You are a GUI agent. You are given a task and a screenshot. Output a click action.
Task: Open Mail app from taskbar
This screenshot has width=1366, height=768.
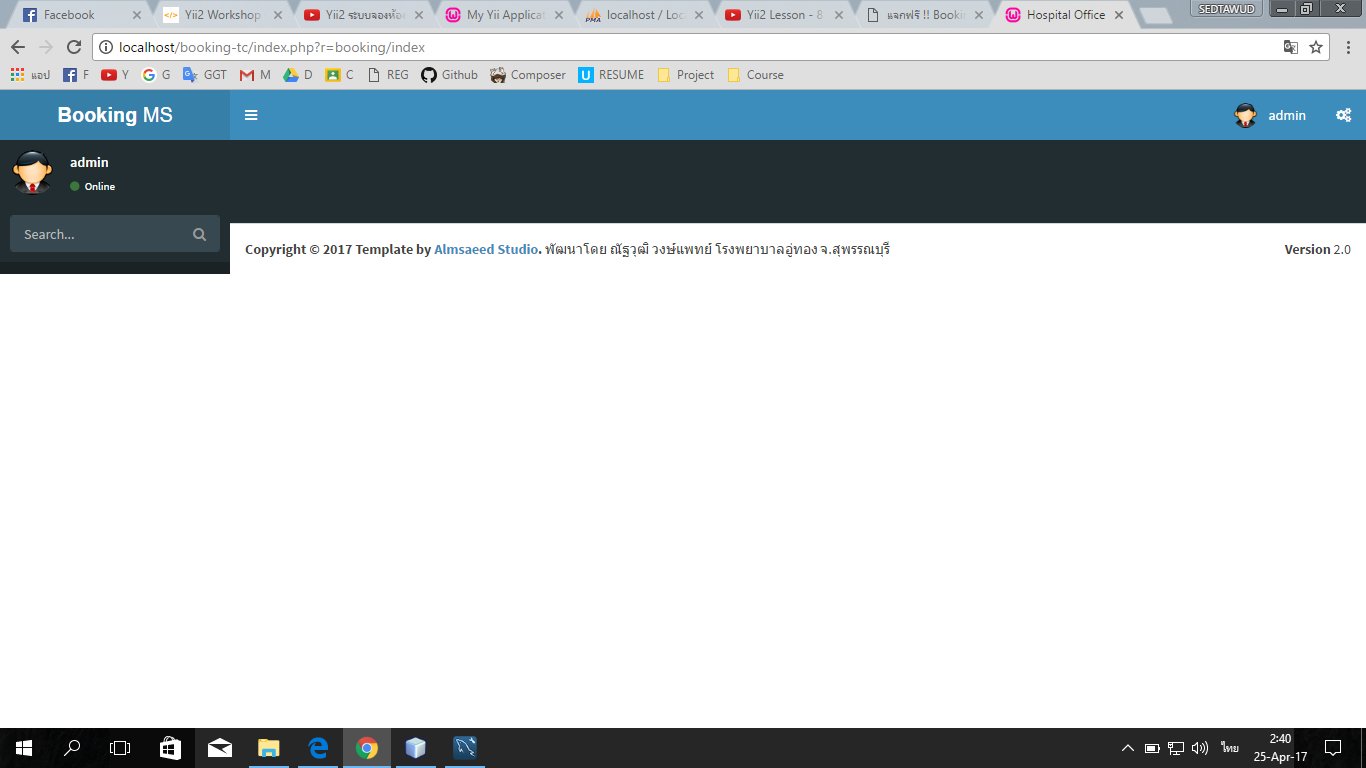[219, 748]
